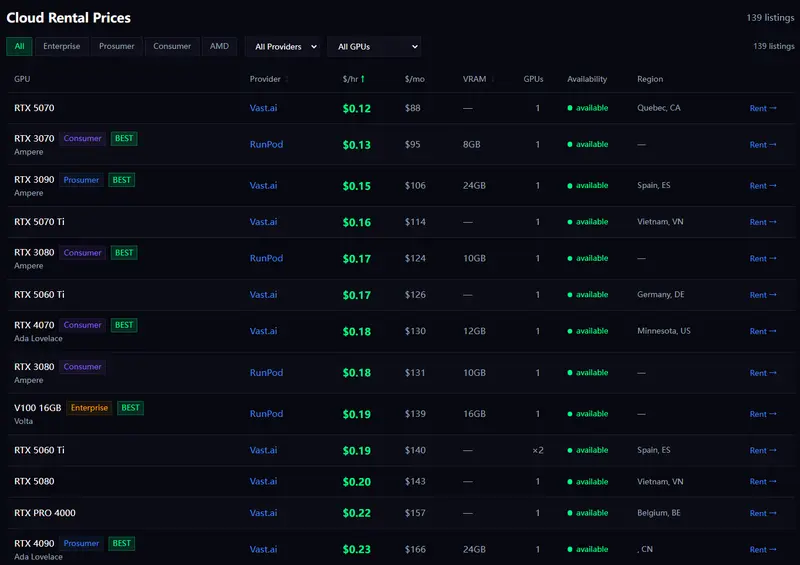Rent the RTX 5070 Ti in Vietnam
Viewport: 800px width, 565px height.
tap(763, 222)
